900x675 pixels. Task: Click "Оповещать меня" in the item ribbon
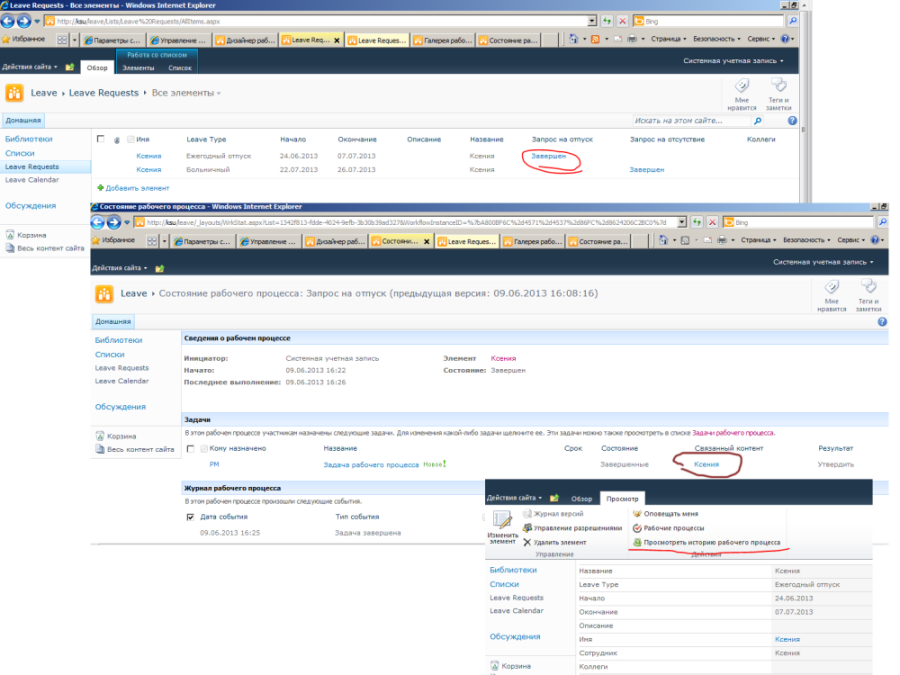click(x=665, y=514)
